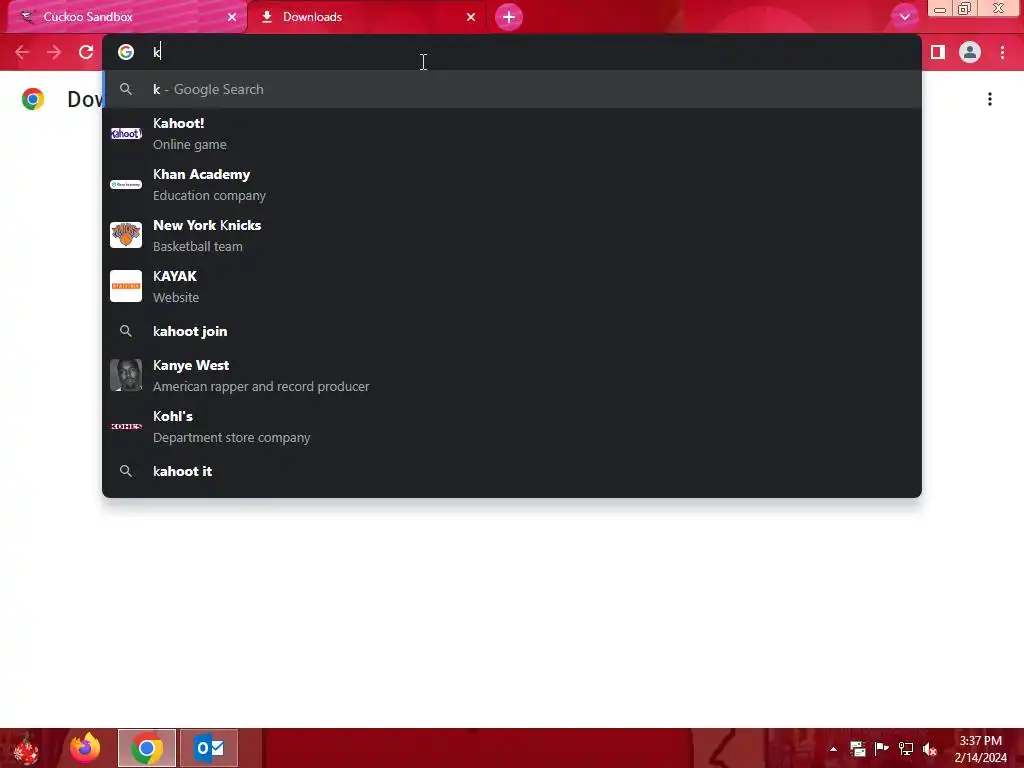Click magnifier icon beside 'k - Google Search'
Image resolution: width=1024 pixels, height=768 pixels.
[x=126, y=89]
